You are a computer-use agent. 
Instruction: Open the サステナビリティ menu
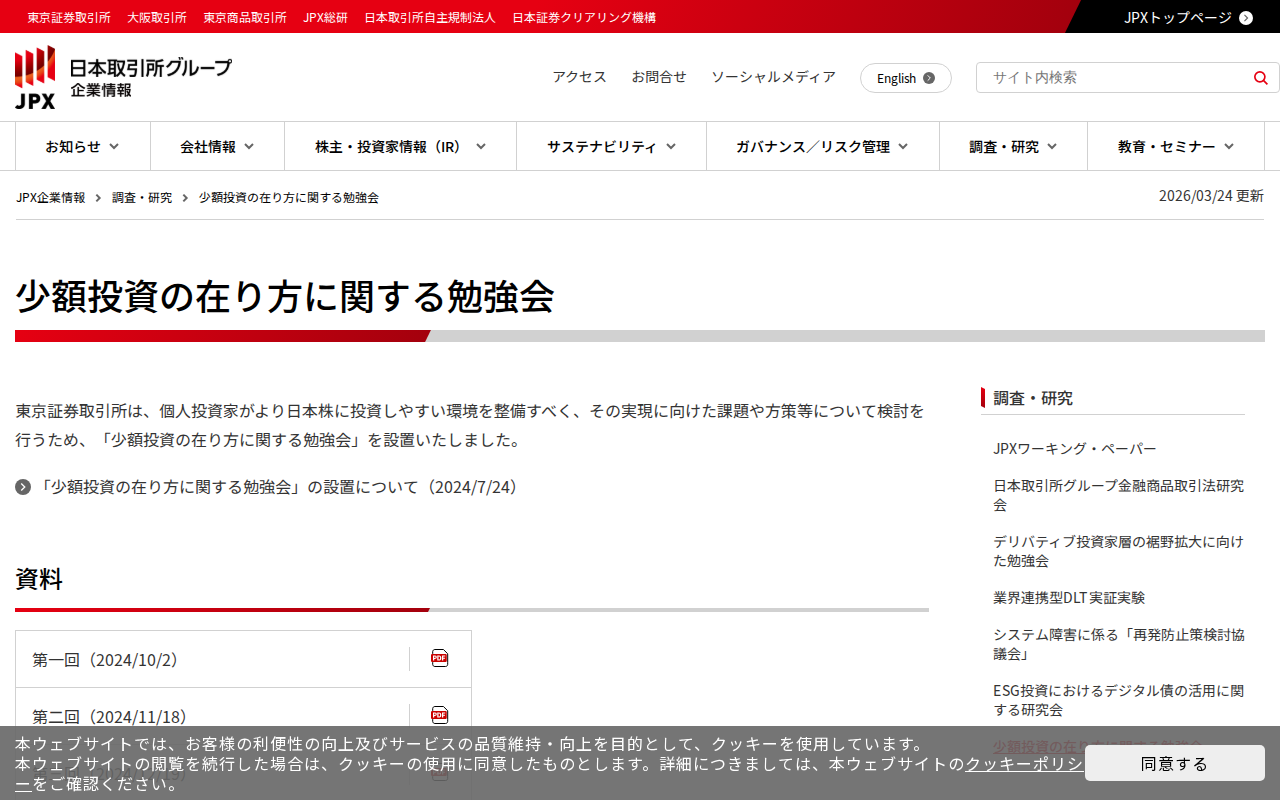pyautogui.click(x=611, y=147)
